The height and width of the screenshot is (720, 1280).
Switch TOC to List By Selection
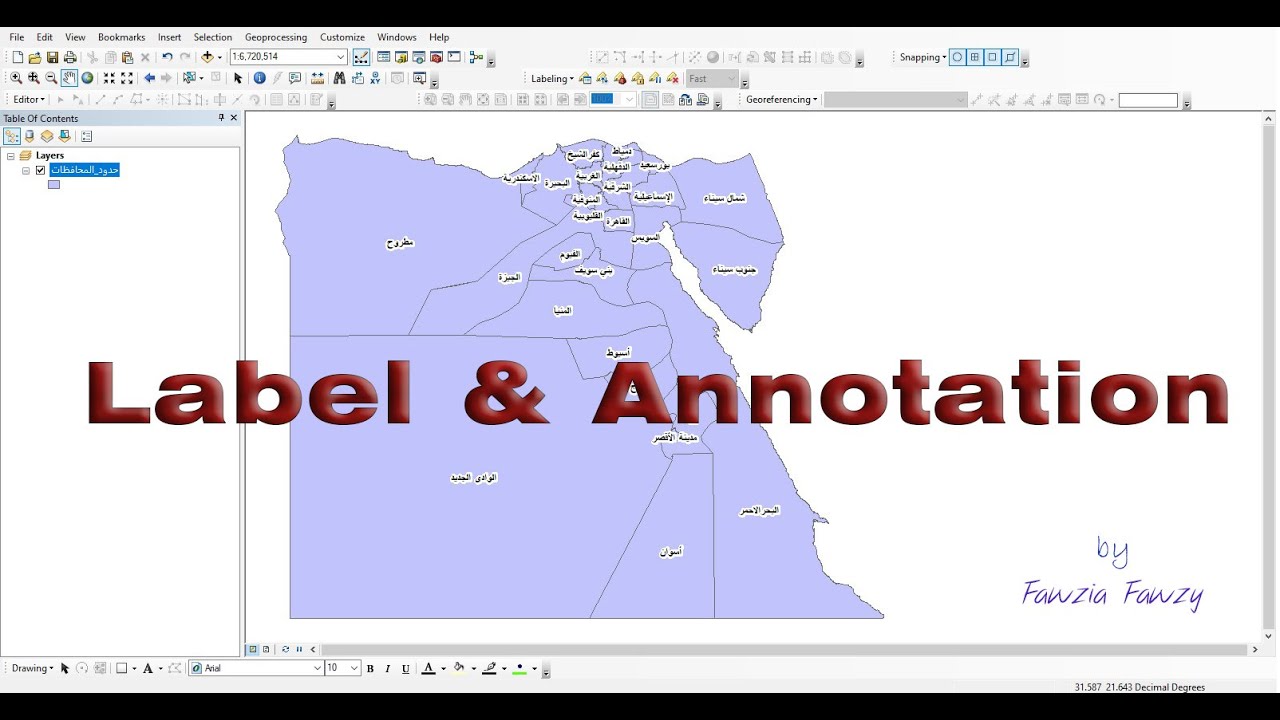pyautogui.click(x=64, y=136)
